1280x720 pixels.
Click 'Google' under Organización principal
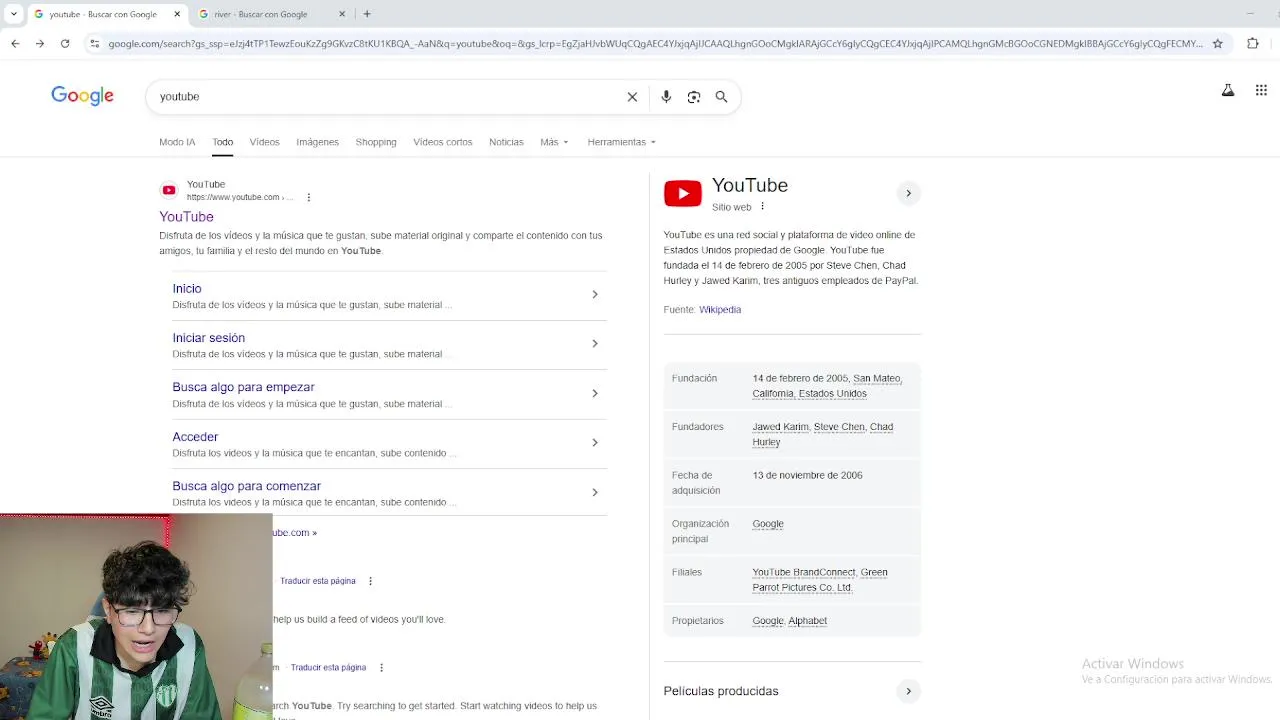(x=768, y=524)
